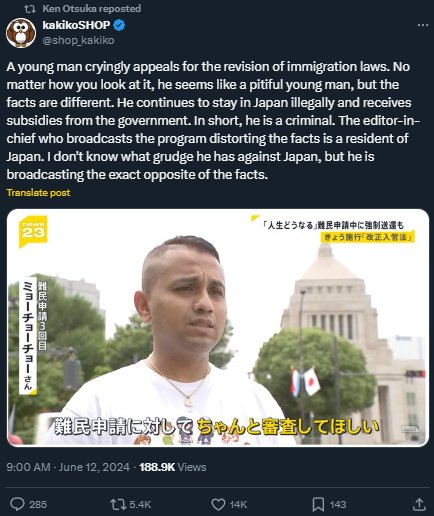Open the news 23 video thumbnail
This screenshot has height=516, width=434.
coord(218,328)
